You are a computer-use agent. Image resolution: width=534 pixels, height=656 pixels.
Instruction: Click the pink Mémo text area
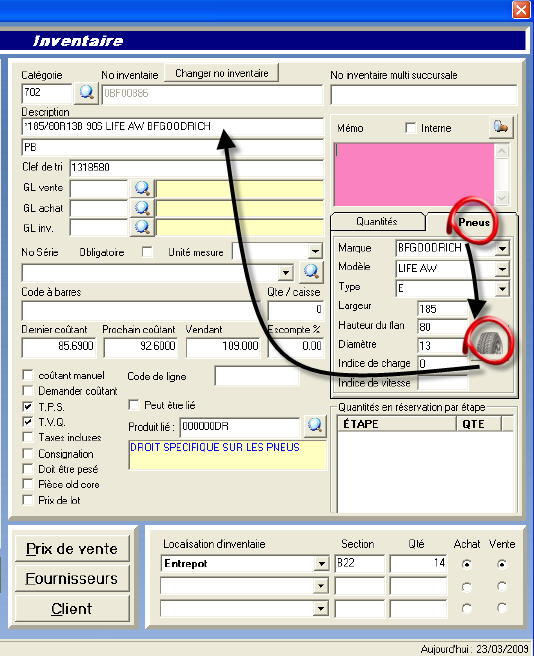click(x=414, y=174)
